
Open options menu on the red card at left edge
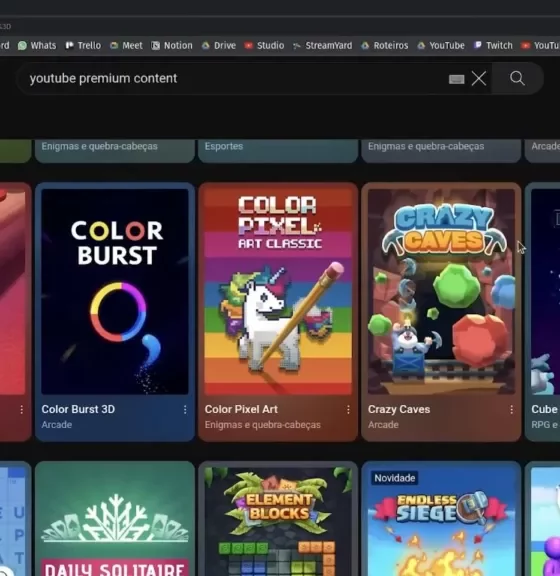click(22, 410)
